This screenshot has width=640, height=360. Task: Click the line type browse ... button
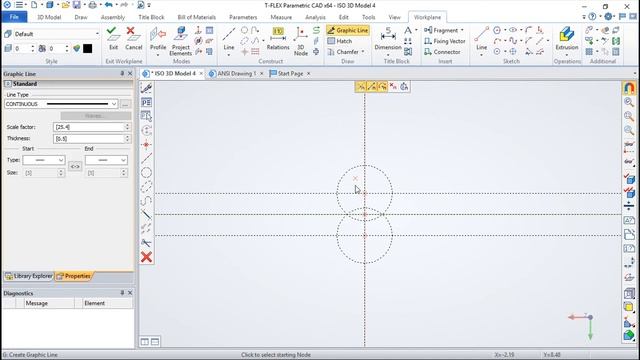click(x=125, y=104)
